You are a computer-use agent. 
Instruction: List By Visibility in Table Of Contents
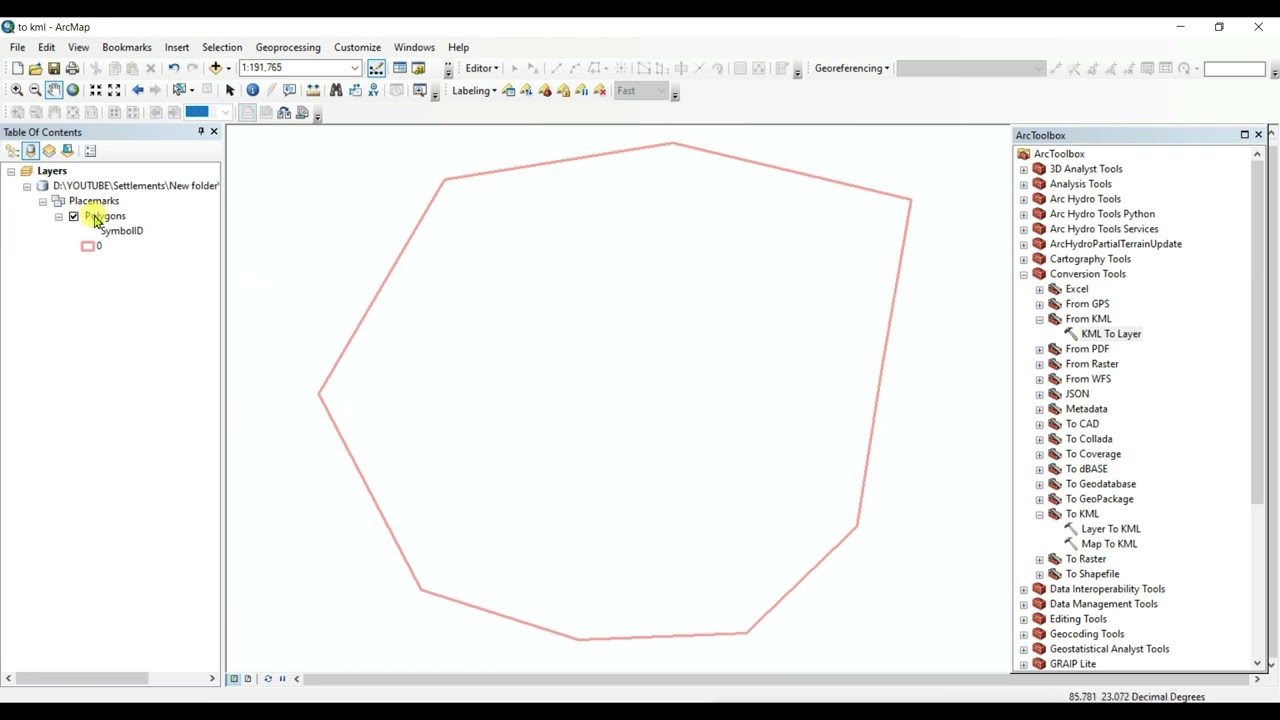point(49,151)
